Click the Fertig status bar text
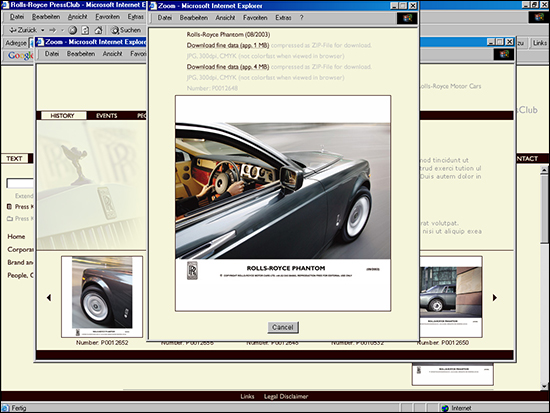Screen dimensions: 550x413 point(19,408)
